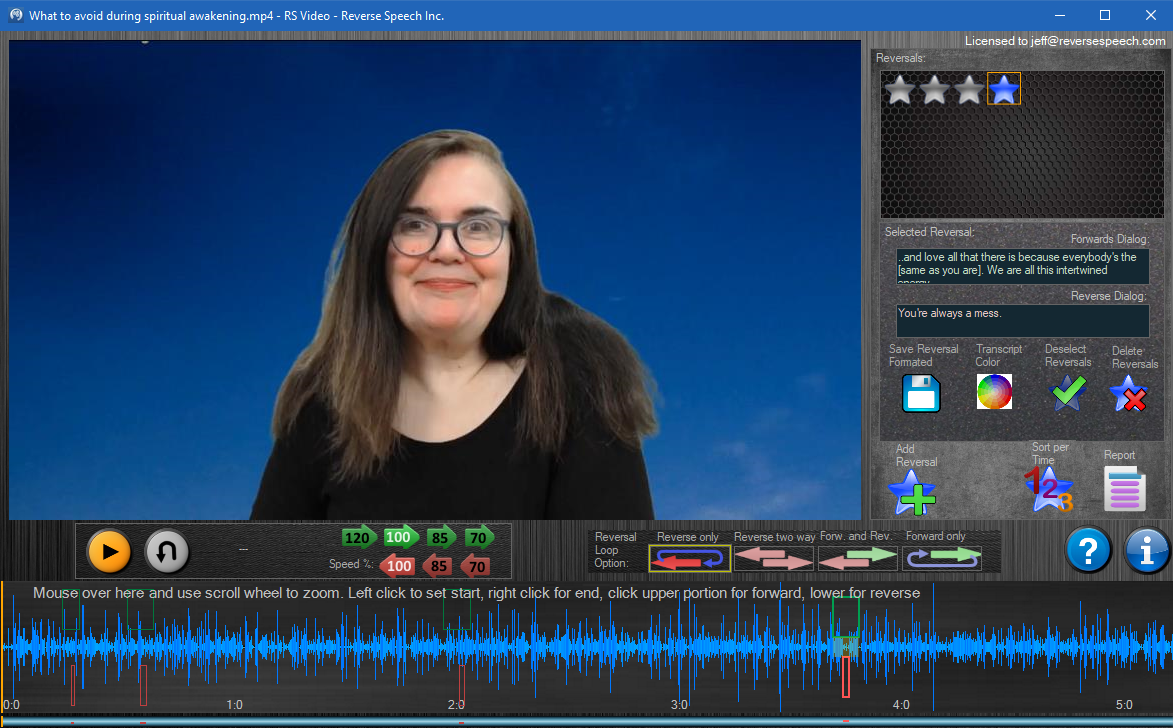1173x728 pixels.
Task: Click the app icon in the title bar
Action: click(x=15, y=15)
